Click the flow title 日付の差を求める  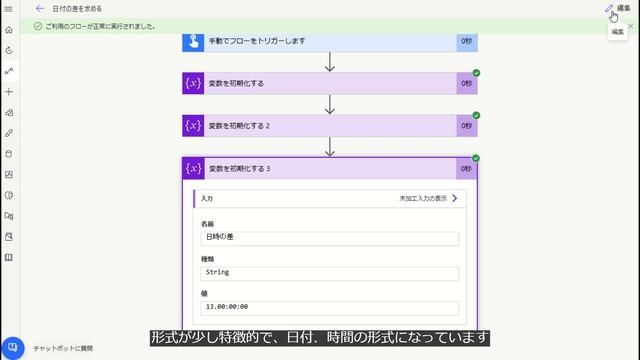pos(77,9)
